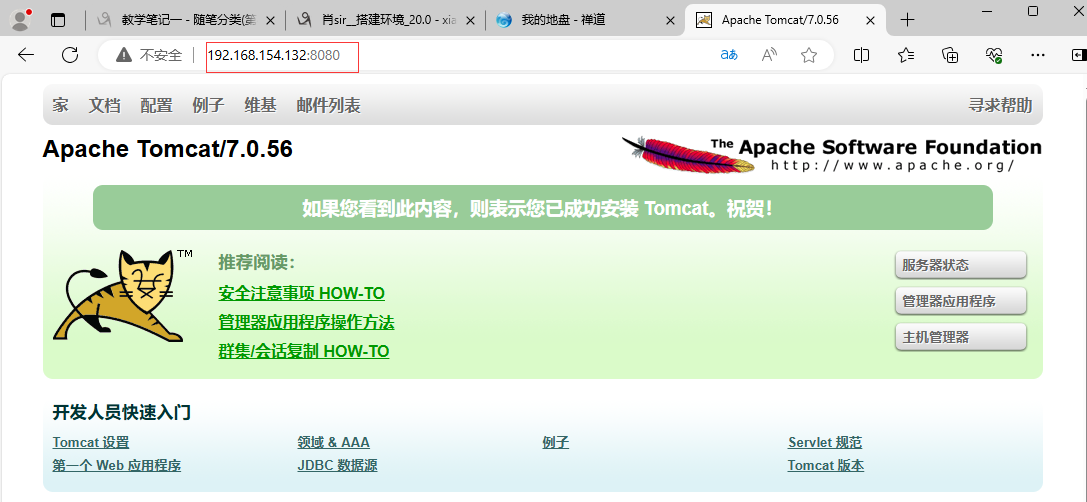Open the 群集/会话复制 HOW-TO link
The image size is (1087, 502).
point(304,352)
